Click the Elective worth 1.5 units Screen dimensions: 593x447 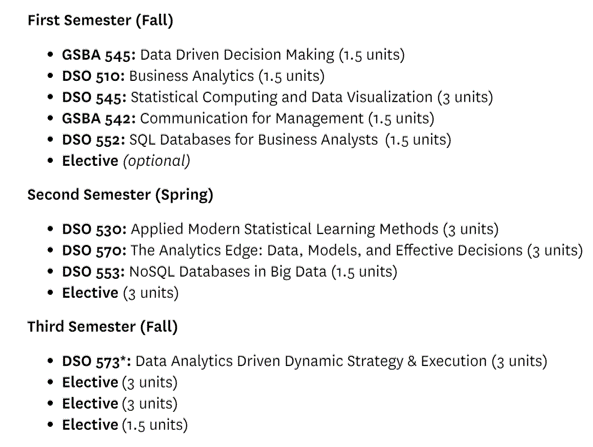pos(125,425)
